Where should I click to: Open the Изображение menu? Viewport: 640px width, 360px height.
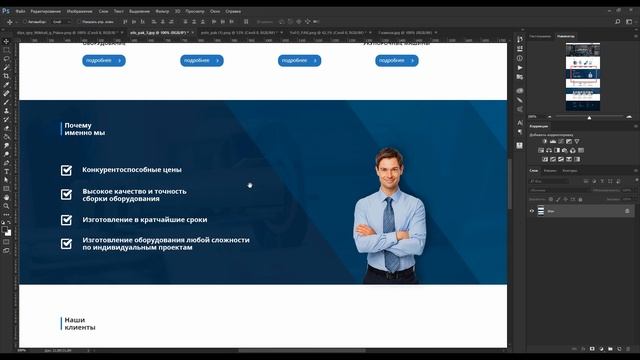[79, 11]
